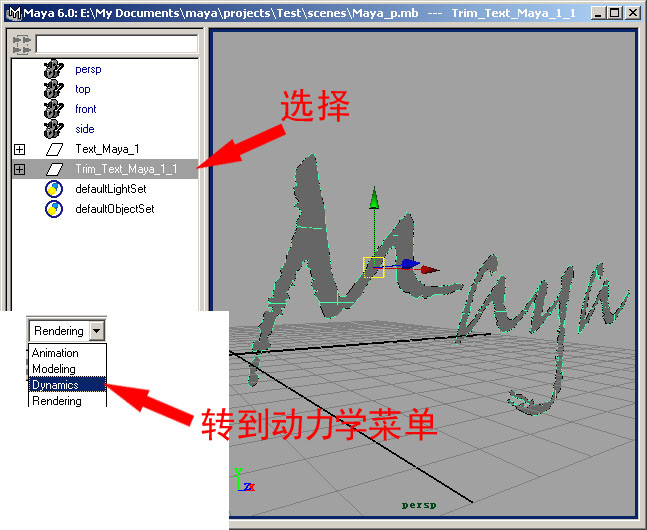The width and height of the screenshot is (647, 530).
Task: Click the Trim_Text_Maya_1_1 surface icon
Action: pos(54,169)
